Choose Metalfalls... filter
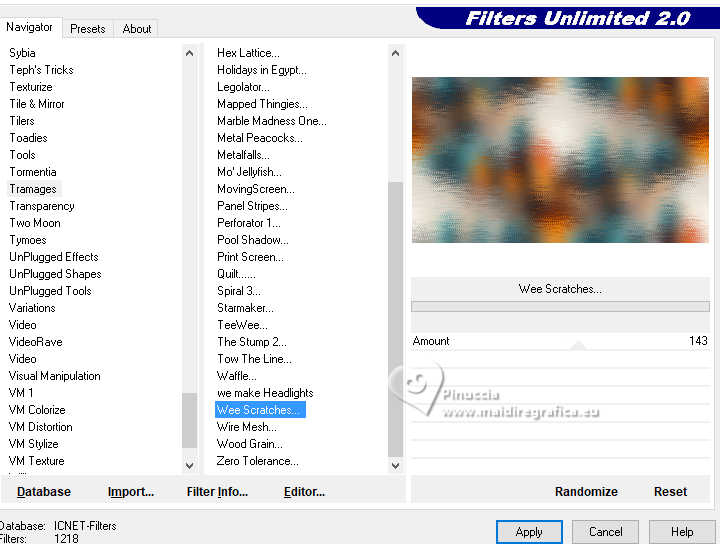 pyautogui.click(x=243, y=155)
